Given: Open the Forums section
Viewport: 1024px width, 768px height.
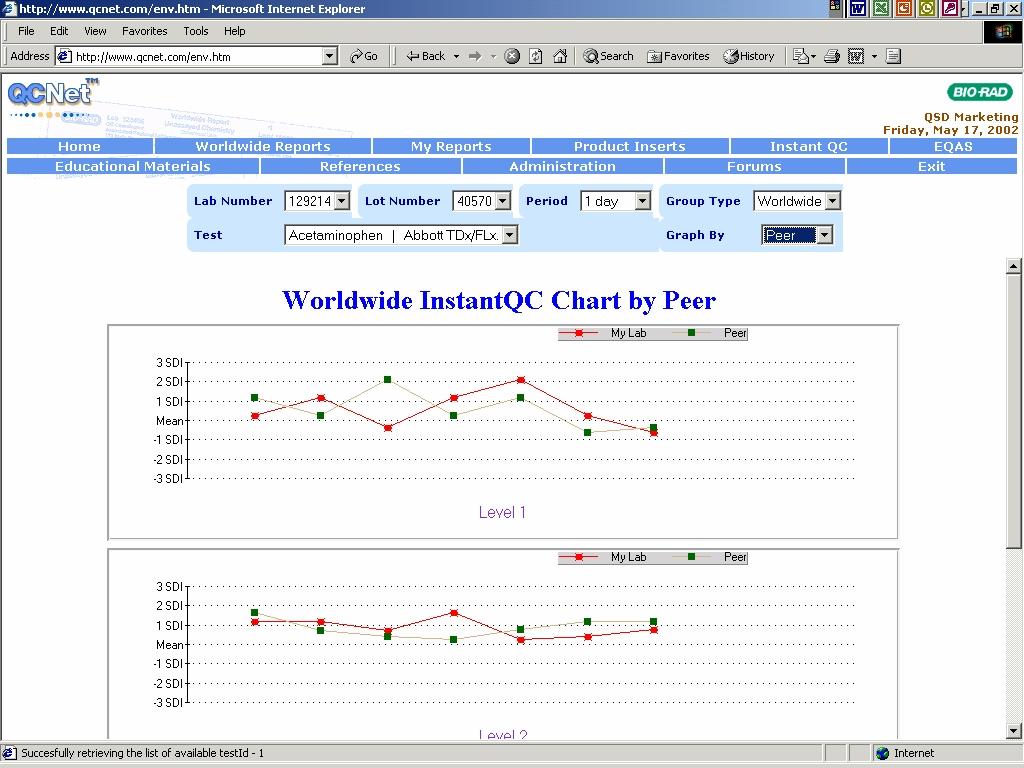Looking at the screenshot, I should (754, 166).
